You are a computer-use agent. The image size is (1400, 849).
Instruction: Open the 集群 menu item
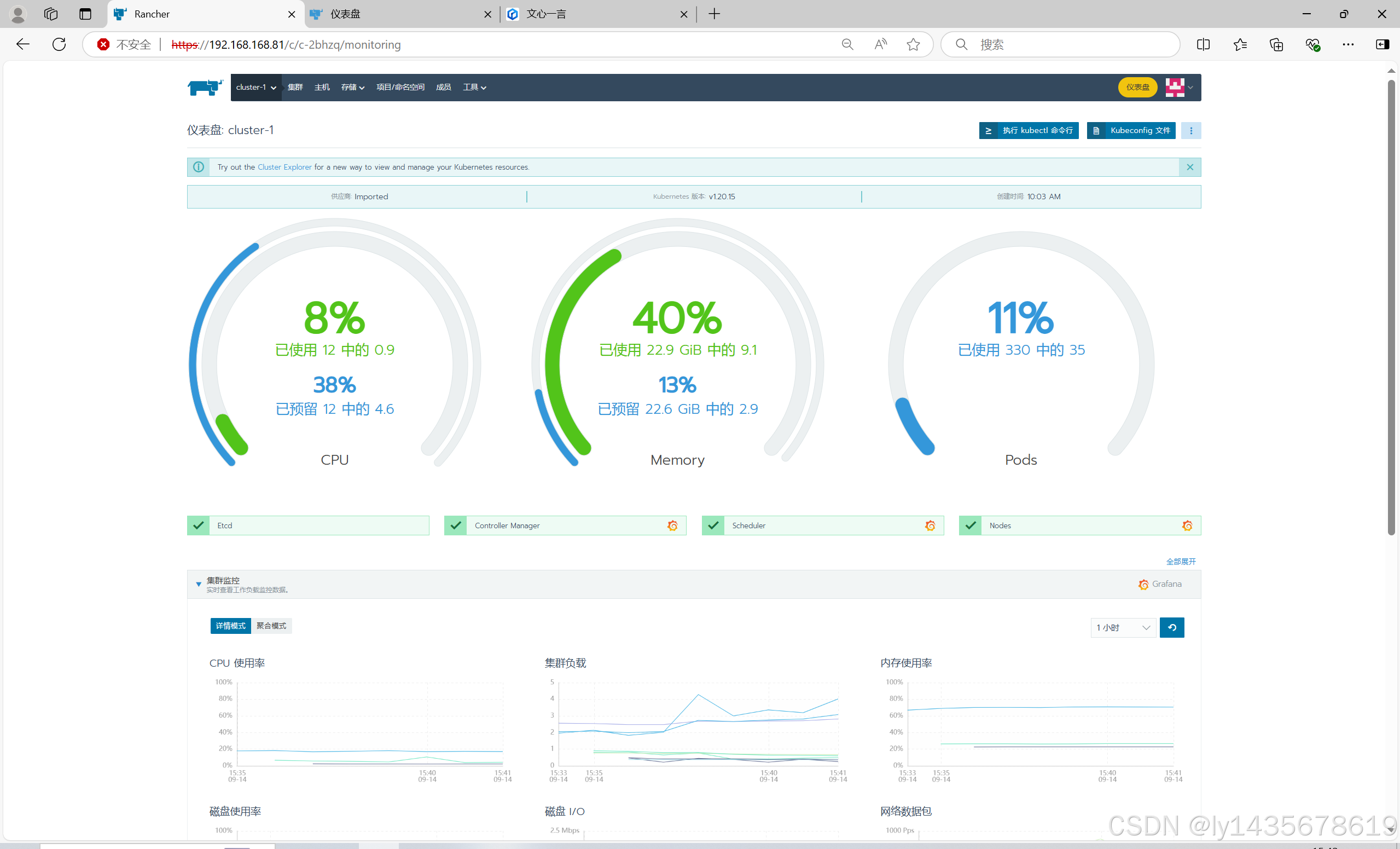point(295,88)
